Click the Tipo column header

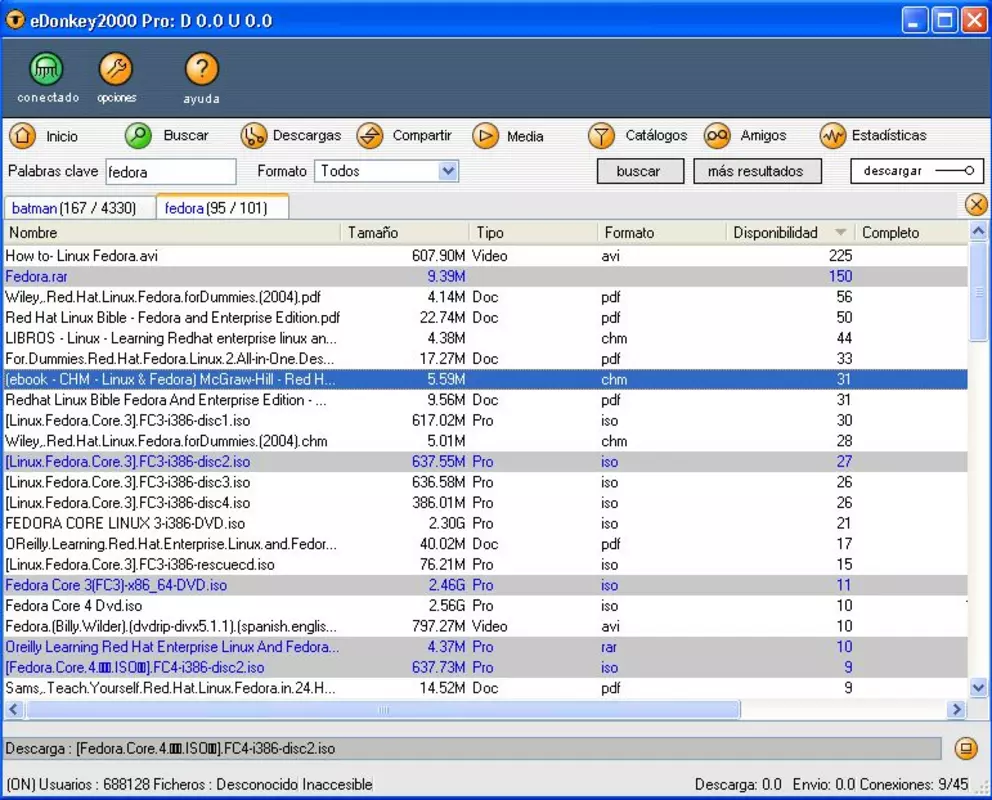coord(533,233)
